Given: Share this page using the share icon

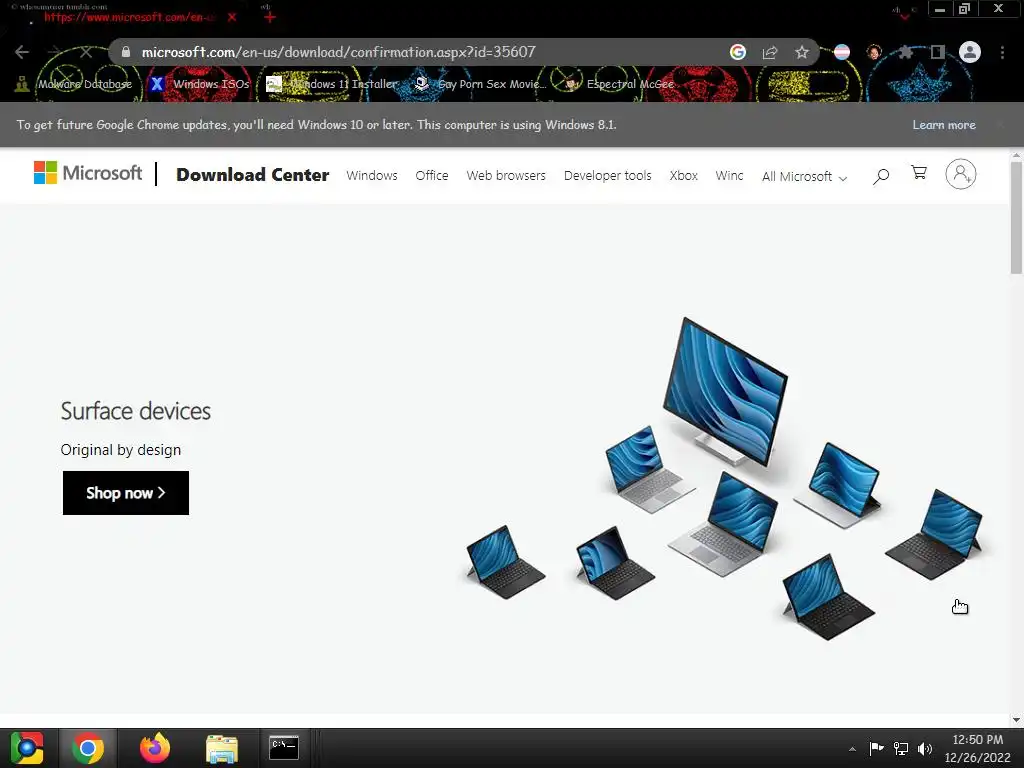Looking at the screenshot, I should (770, 52).
